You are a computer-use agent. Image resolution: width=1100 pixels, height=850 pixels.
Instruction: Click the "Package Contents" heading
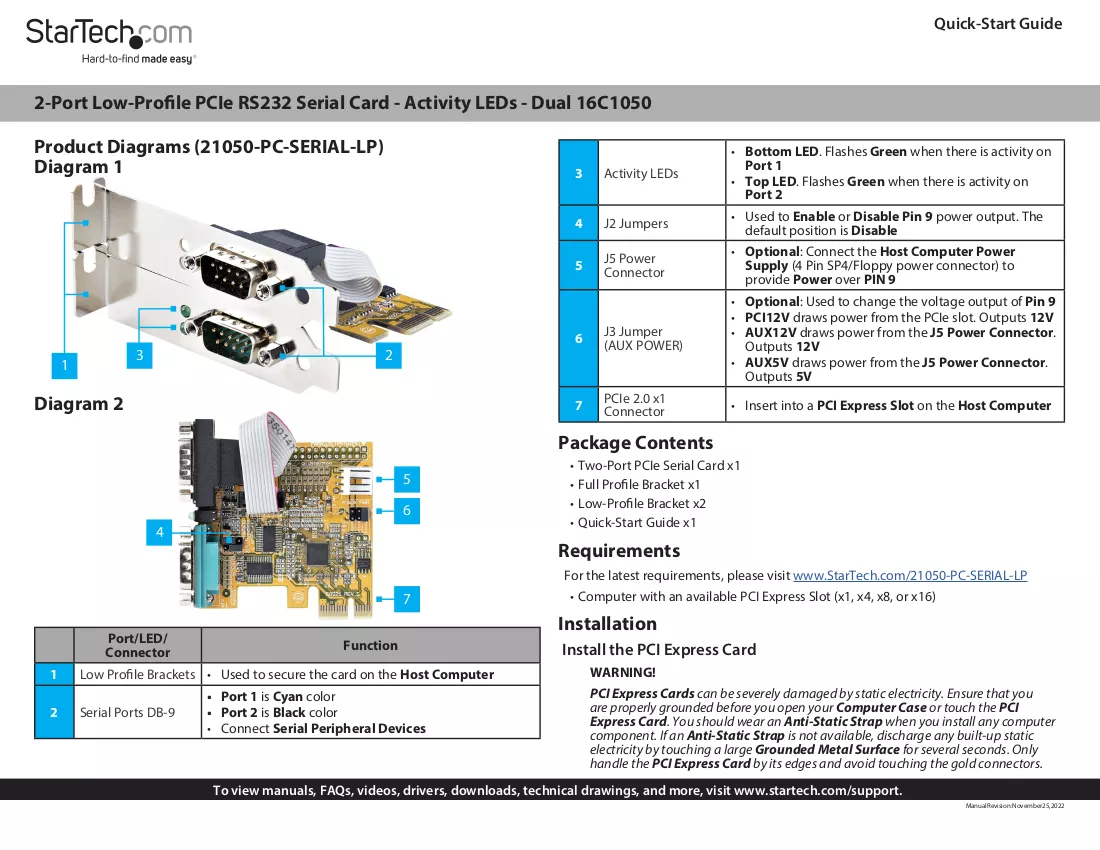tap(636, 443)
